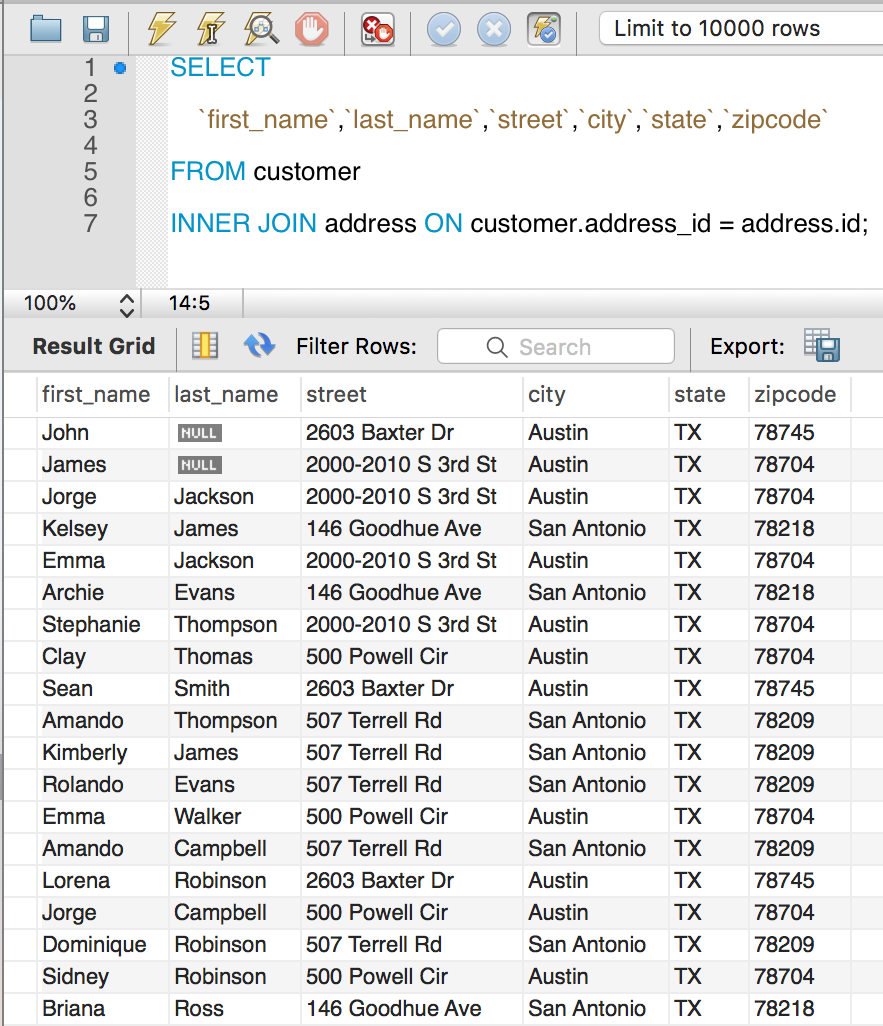Select the first_name cell 'Stephanie'
The height and width of the screenshot is (1026, 883).
[103, 625]
